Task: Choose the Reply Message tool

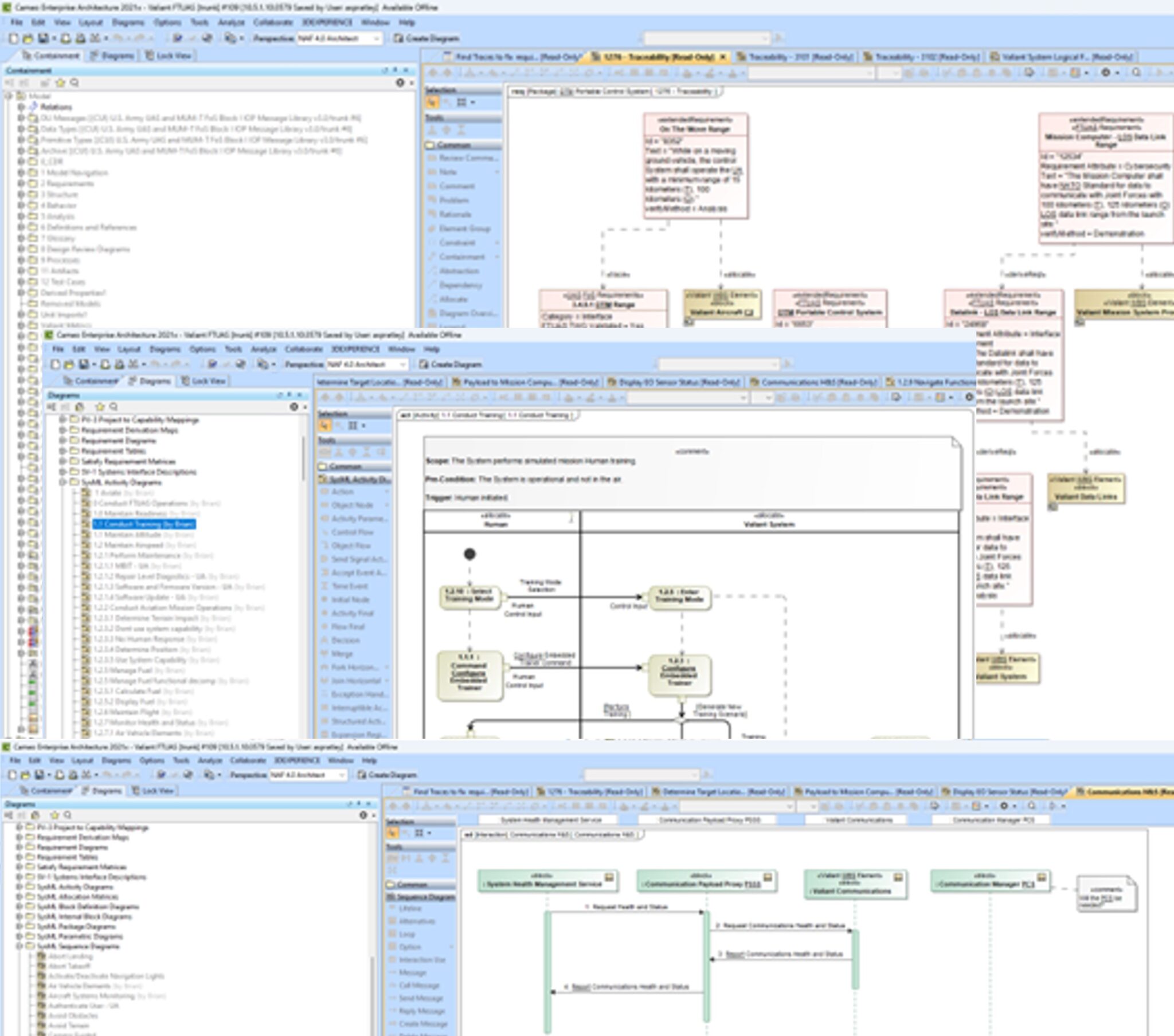Action: [x=421, y=1011]
